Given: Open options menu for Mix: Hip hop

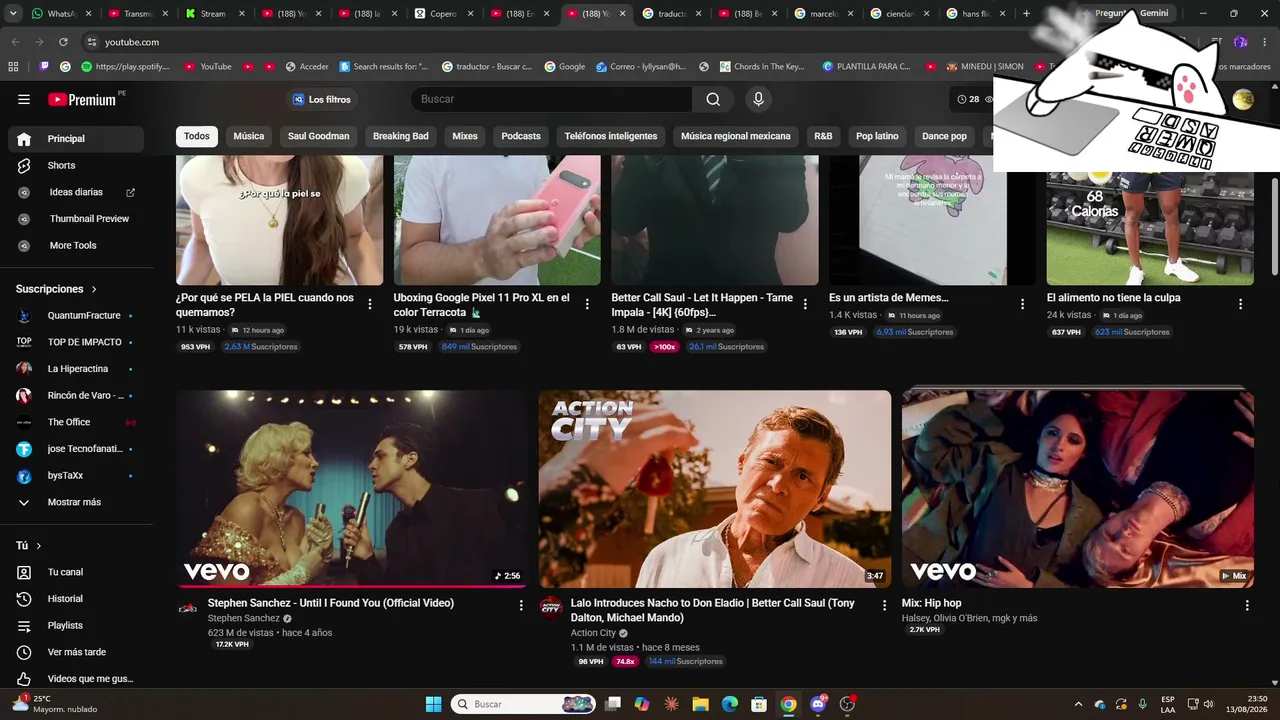Looking at the screenshot, I should click(x=1247, y=605).
